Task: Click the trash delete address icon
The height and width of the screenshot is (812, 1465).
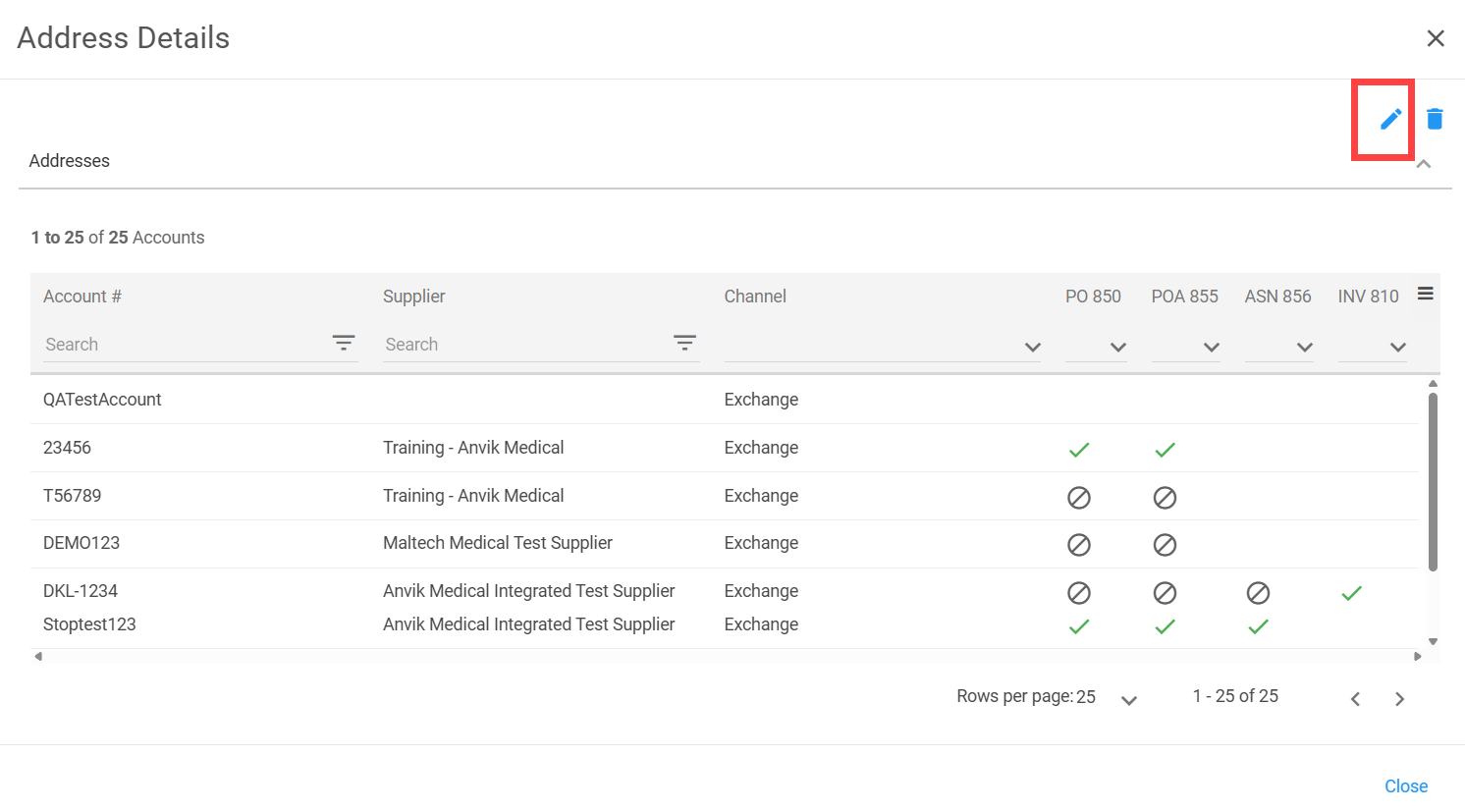Action: click(1435, 119)
